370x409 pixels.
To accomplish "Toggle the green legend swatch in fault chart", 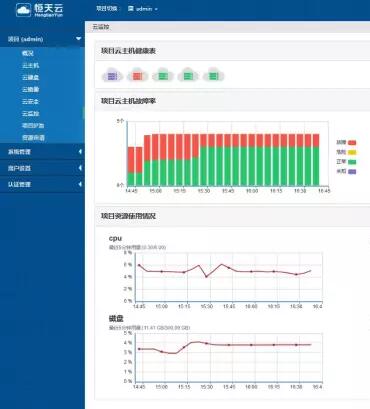I will [352, 162].
